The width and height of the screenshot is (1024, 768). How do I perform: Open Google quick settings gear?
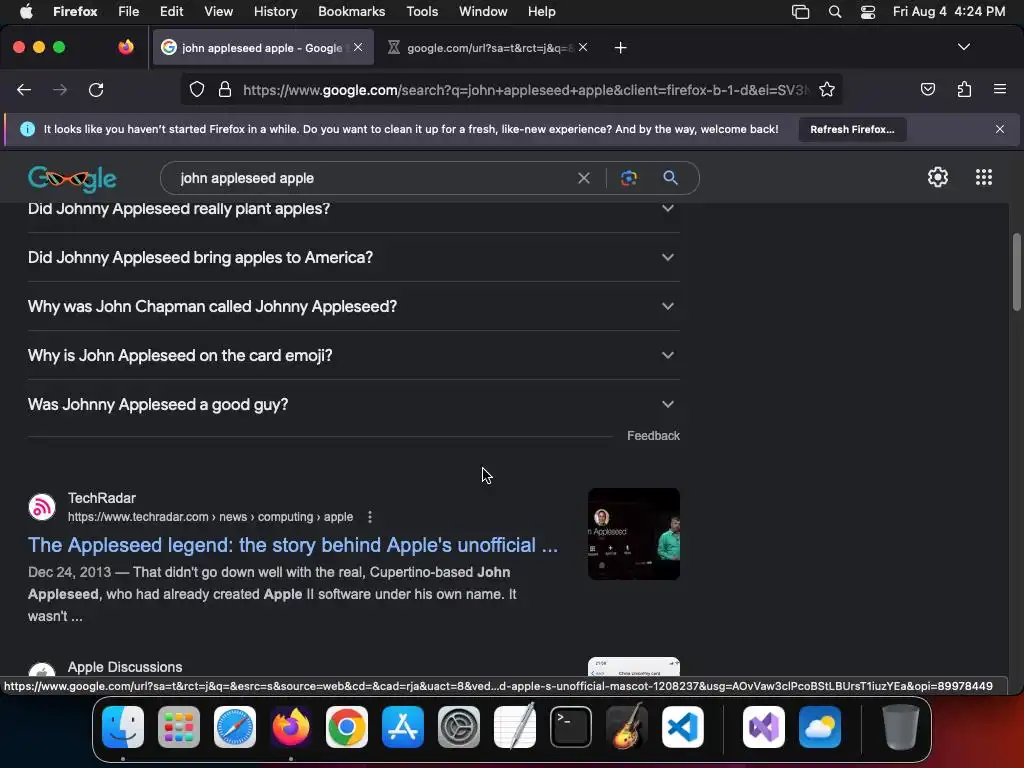938,177
